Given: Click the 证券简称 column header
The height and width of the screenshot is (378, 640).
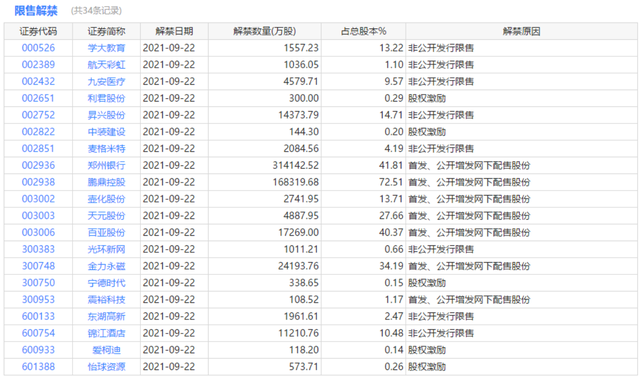Looking at the screenshot, I should coord(107,31).
